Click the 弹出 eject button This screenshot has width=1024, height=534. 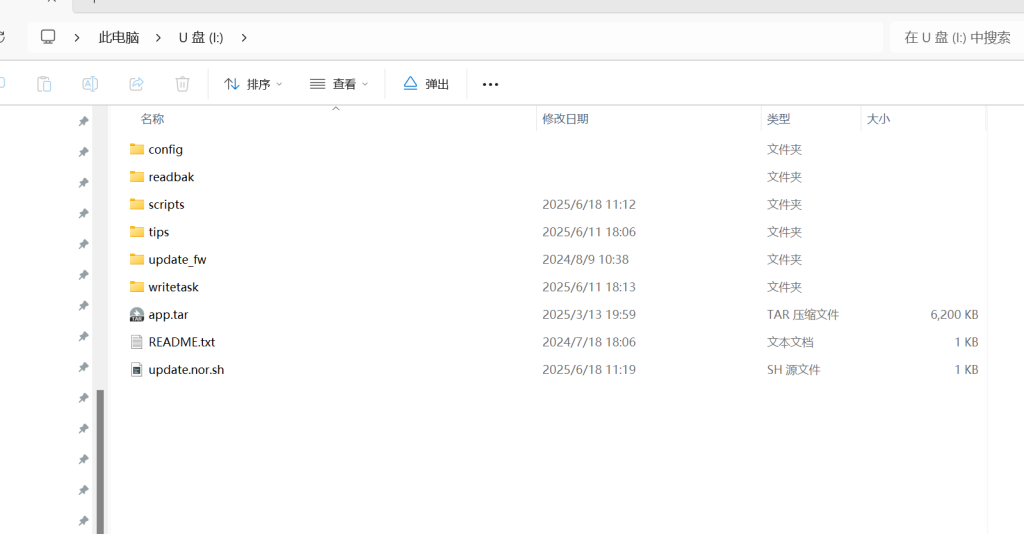[x=426, y=84]
